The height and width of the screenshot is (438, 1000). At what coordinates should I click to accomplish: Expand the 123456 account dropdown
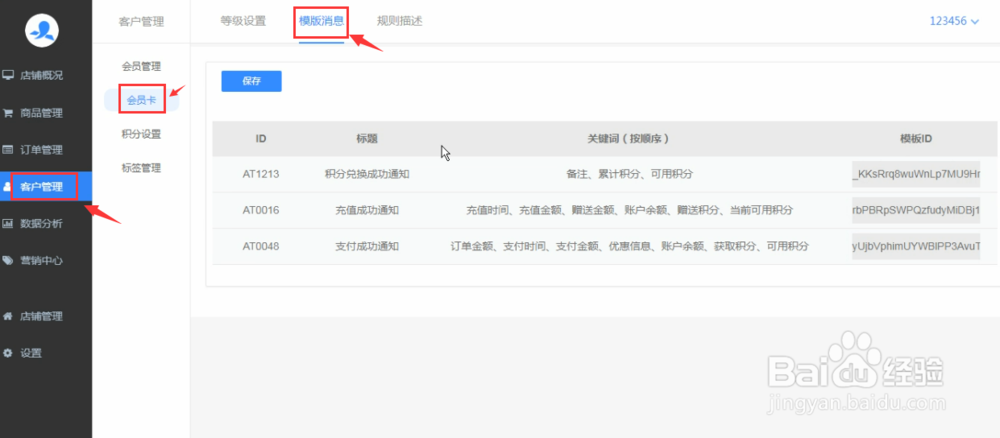coord(954,21)
